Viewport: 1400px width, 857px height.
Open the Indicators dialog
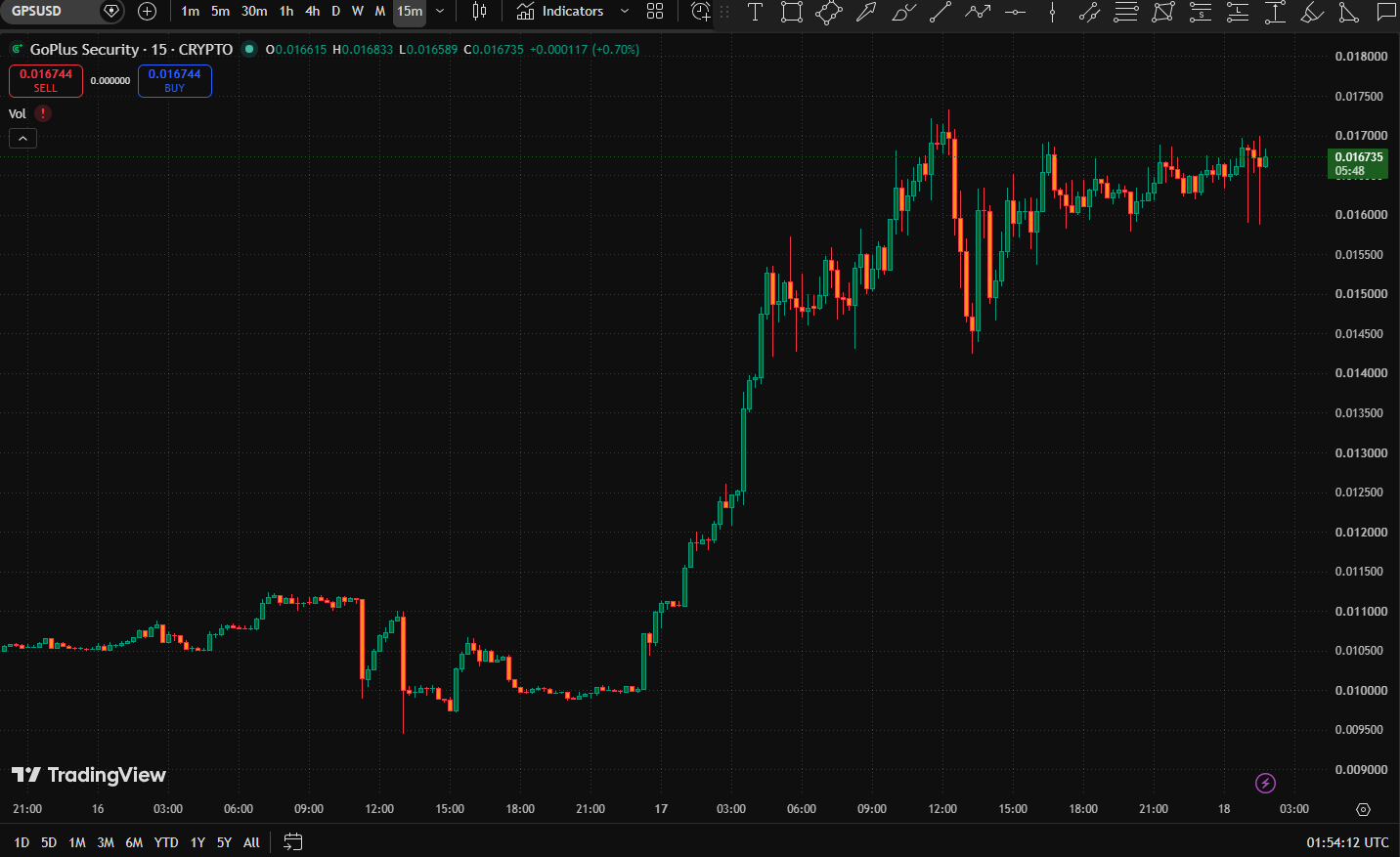(x=560, y=12)
